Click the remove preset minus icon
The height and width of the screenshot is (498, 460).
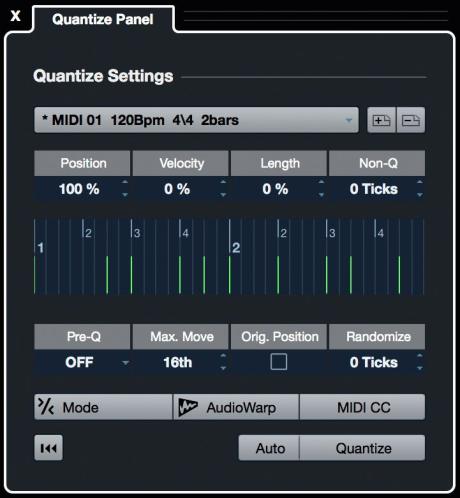(x=411, y=120)
